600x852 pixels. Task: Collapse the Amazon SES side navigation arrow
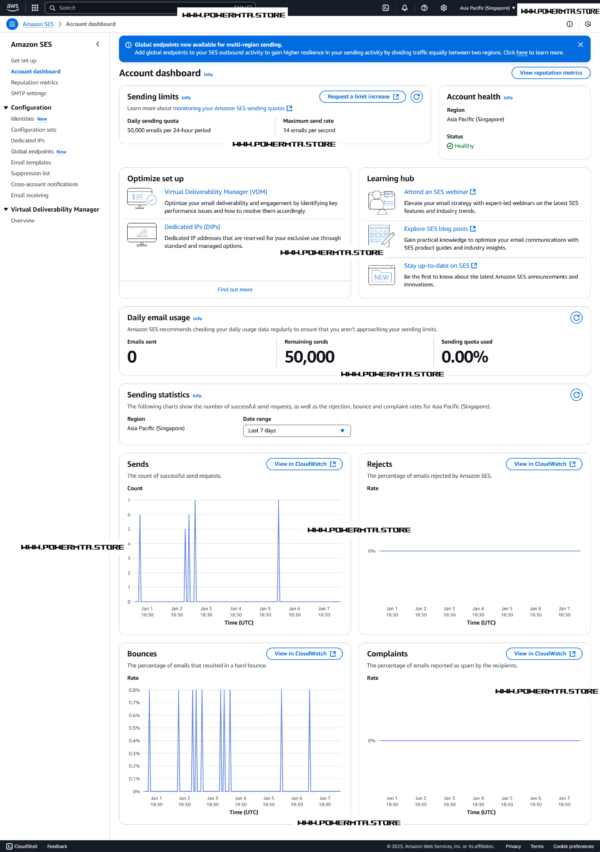(x=98, y=44)
